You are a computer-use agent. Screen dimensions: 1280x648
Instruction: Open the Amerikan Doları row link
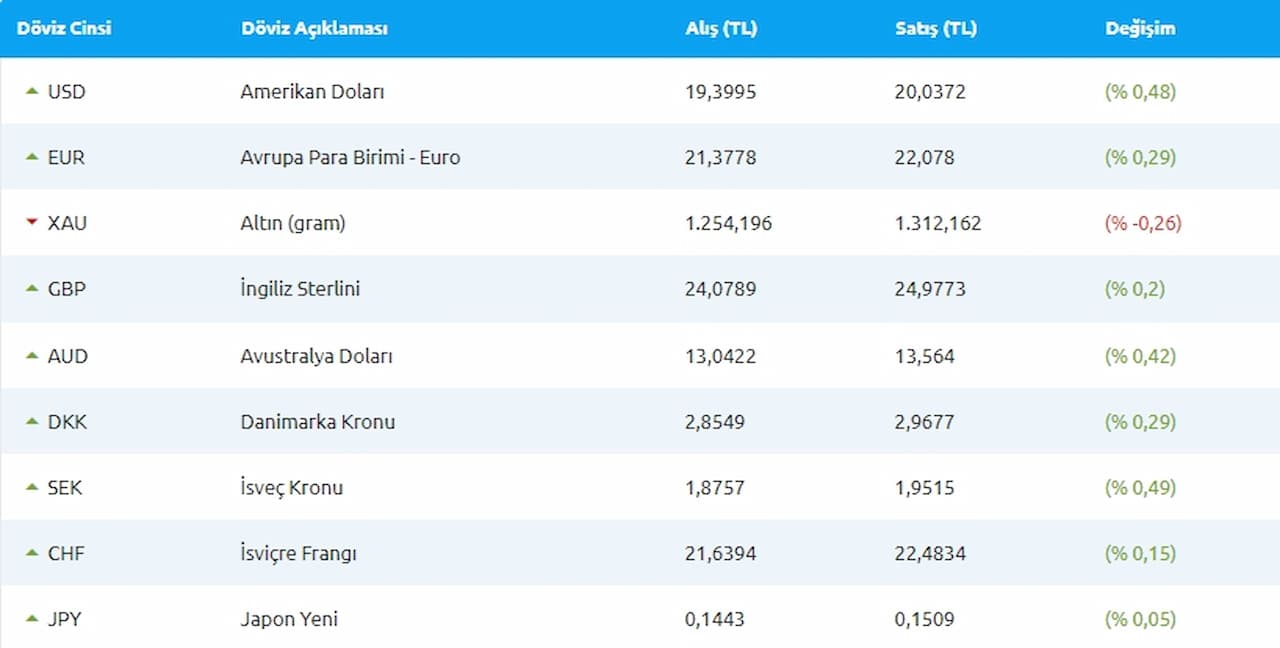click(x=312, y=92)
